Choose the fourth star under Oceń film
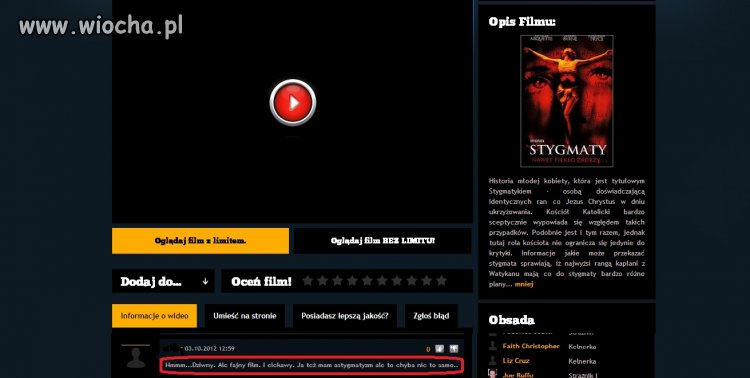Image resolution: width=750 pixels, height=378 pixels. (x=352, y=281)
